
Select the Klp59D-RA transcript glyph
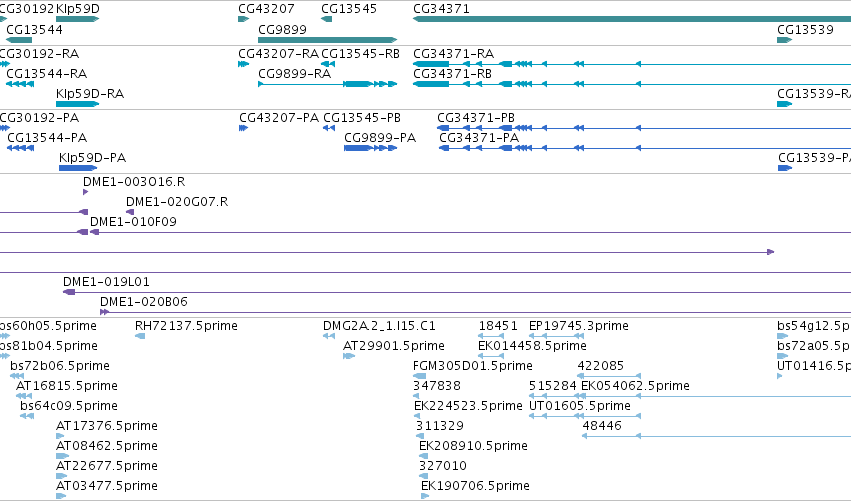click(78, 104)
